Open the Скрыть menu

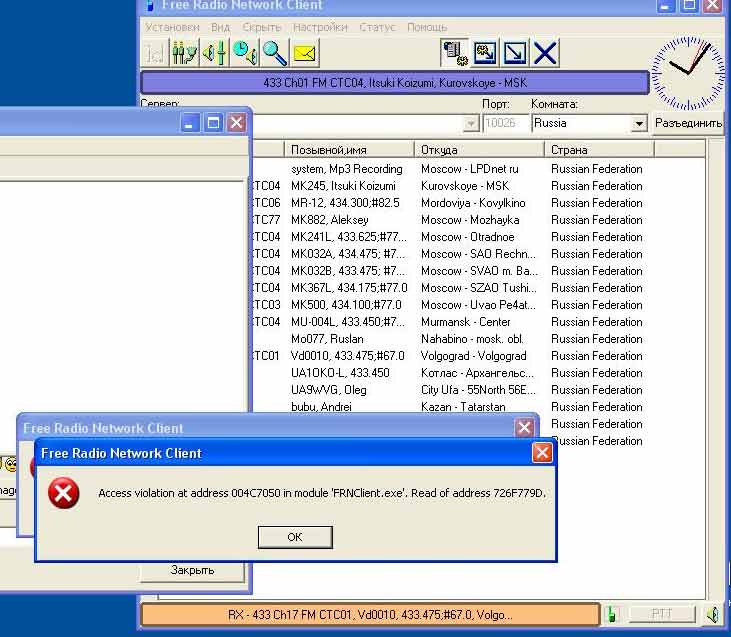262,27
